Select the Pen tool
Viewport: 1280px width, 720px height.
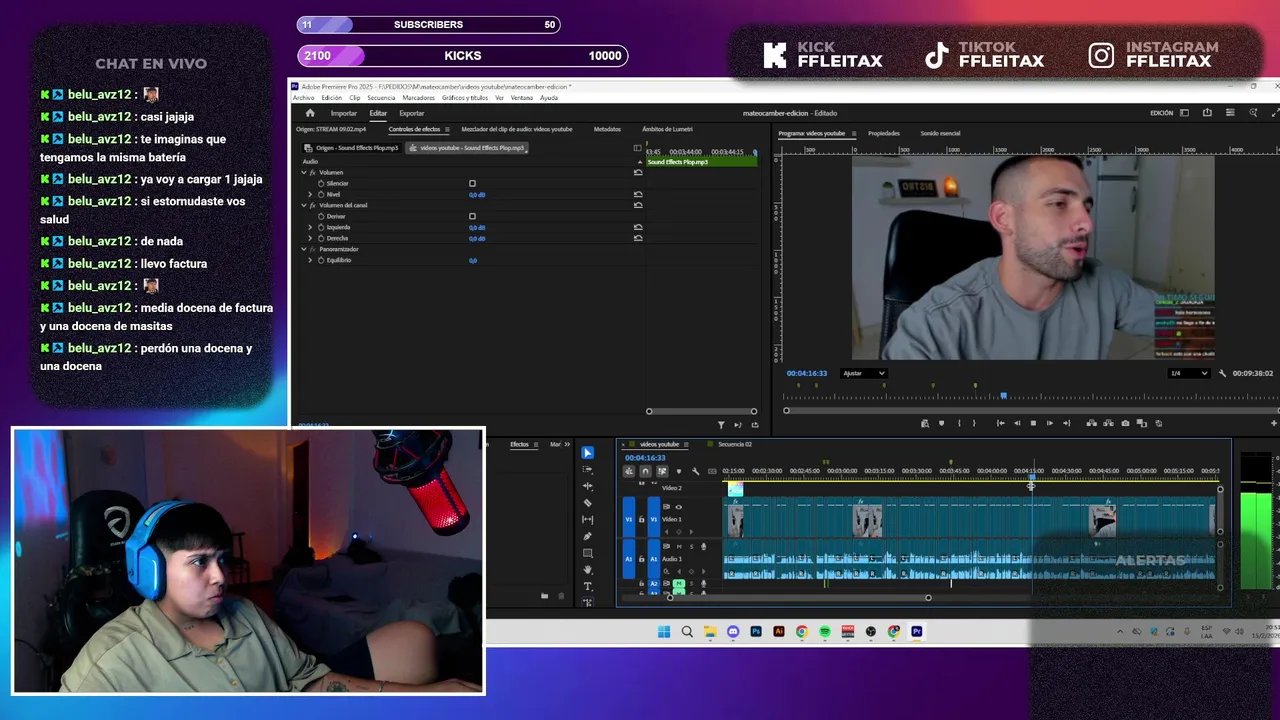pos(587,536)
